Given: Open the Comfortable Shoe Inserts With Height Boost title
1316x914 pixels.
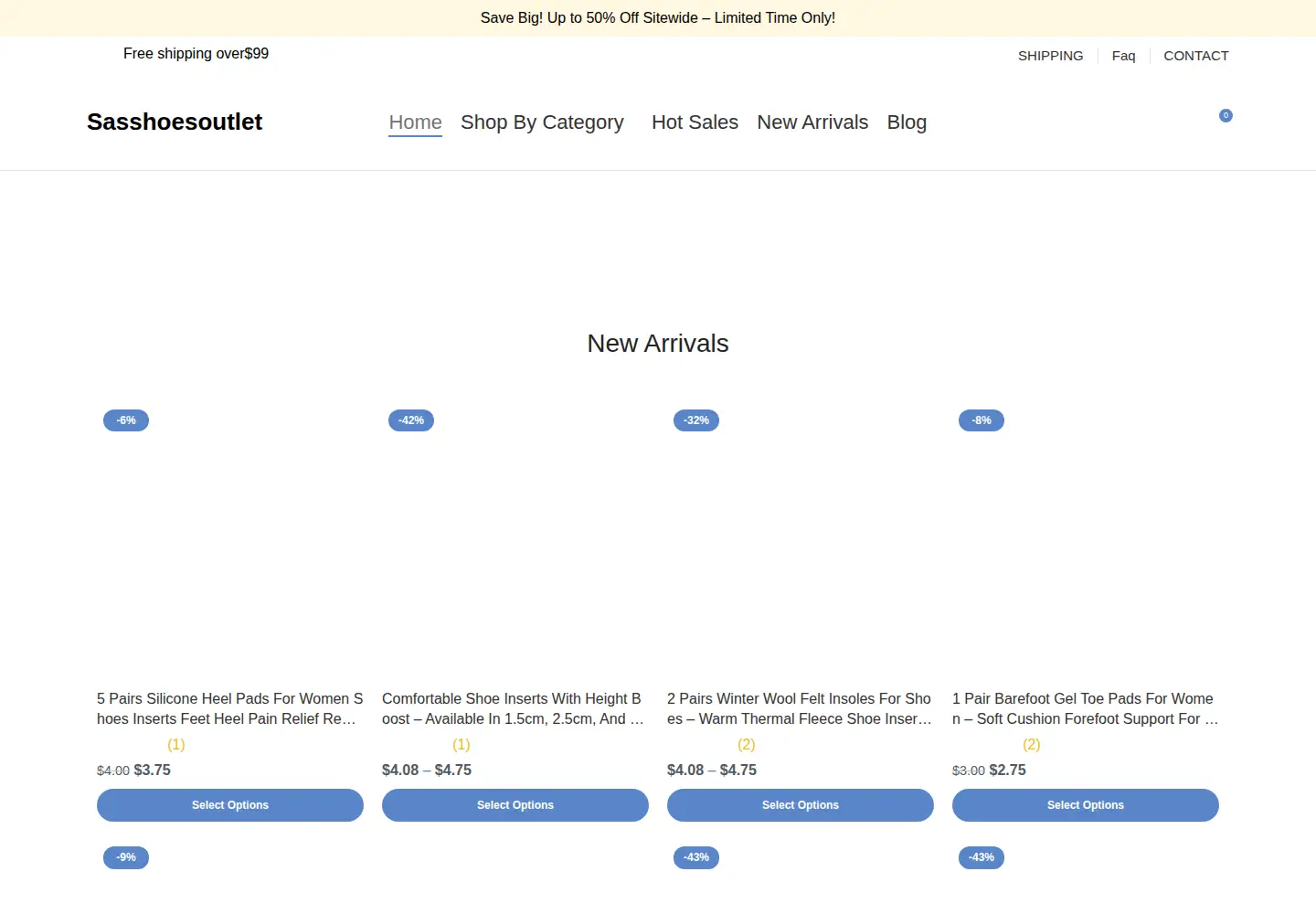Looking at the screenshot, I should (515, 708).
